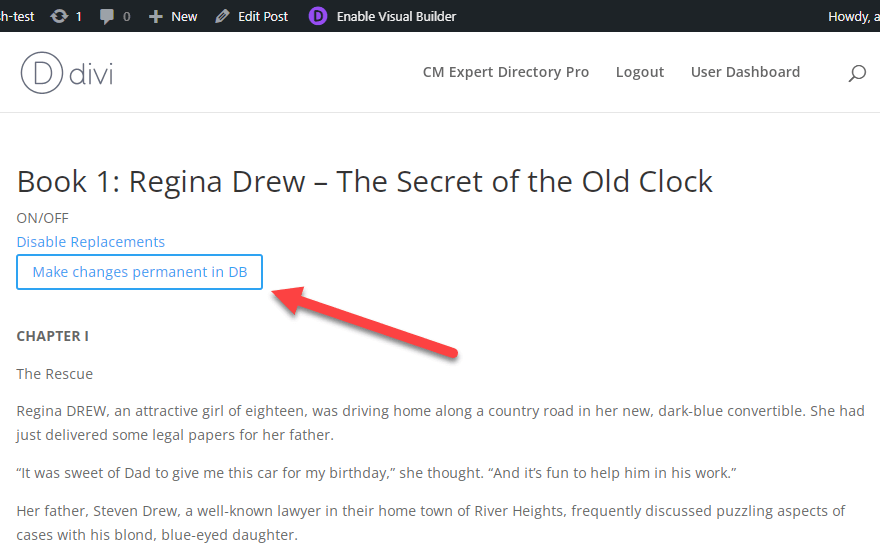This screenshot has height=550, width=880.
Task: Open the comments bubble icon
Action: [x=106, y=16]
